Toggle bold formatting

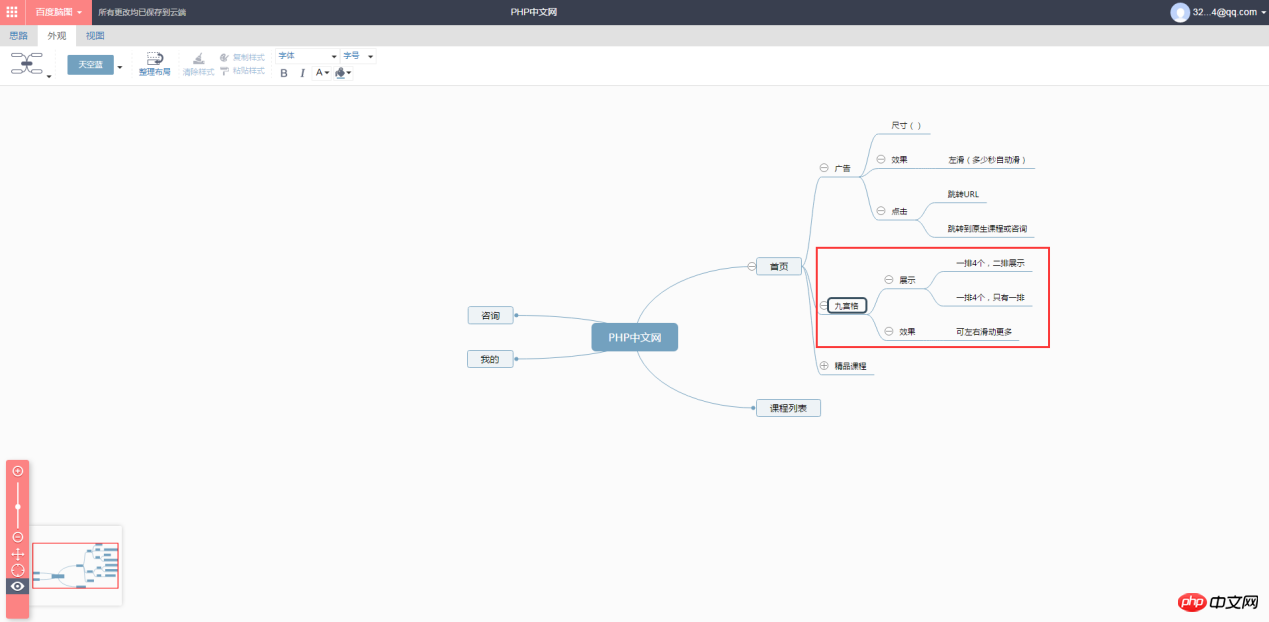click(284, 73)
